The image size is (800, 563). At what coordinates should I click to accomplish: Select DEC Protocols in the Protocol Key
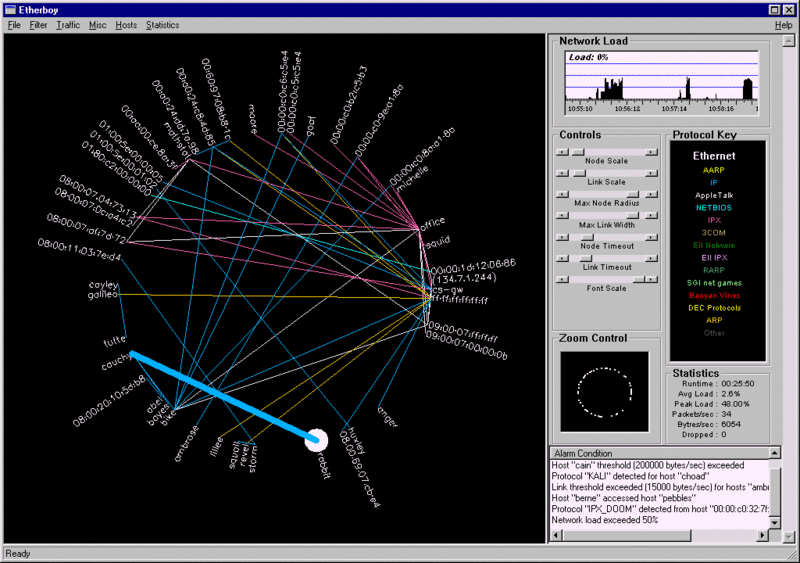714,308
